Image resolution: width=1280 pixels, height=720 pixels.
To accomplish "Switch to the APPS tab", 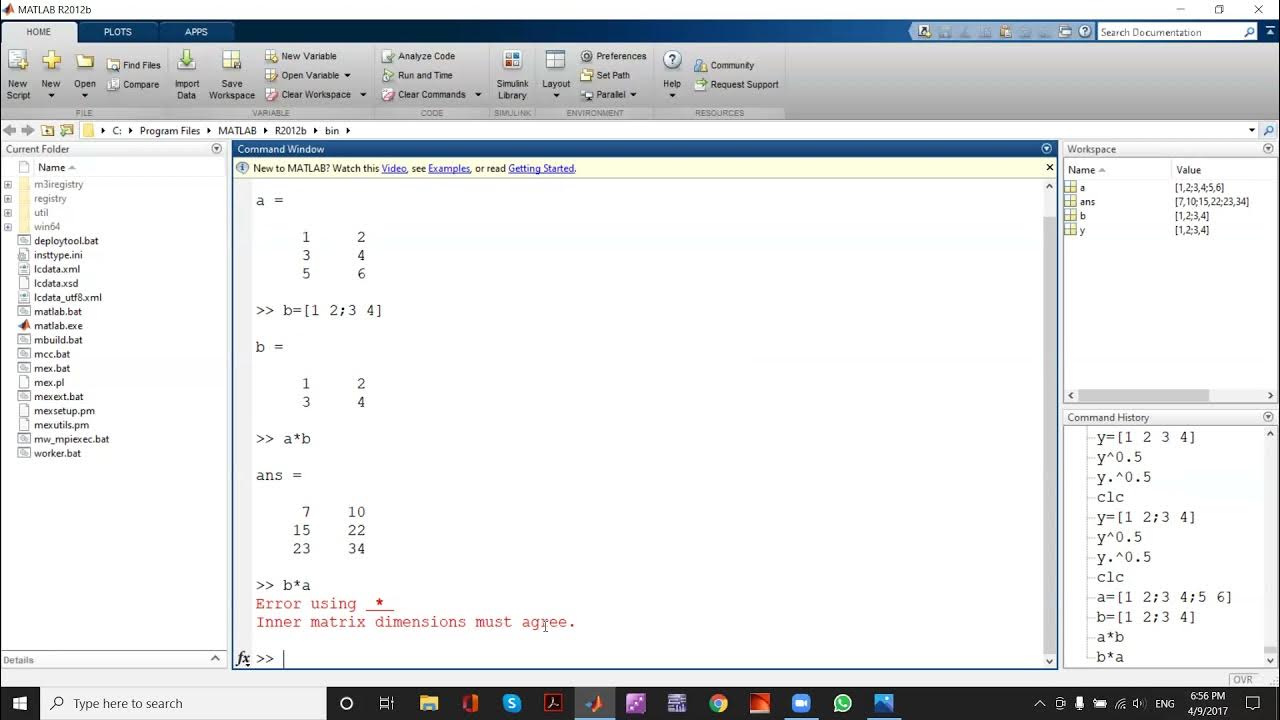I will (196, 32).
